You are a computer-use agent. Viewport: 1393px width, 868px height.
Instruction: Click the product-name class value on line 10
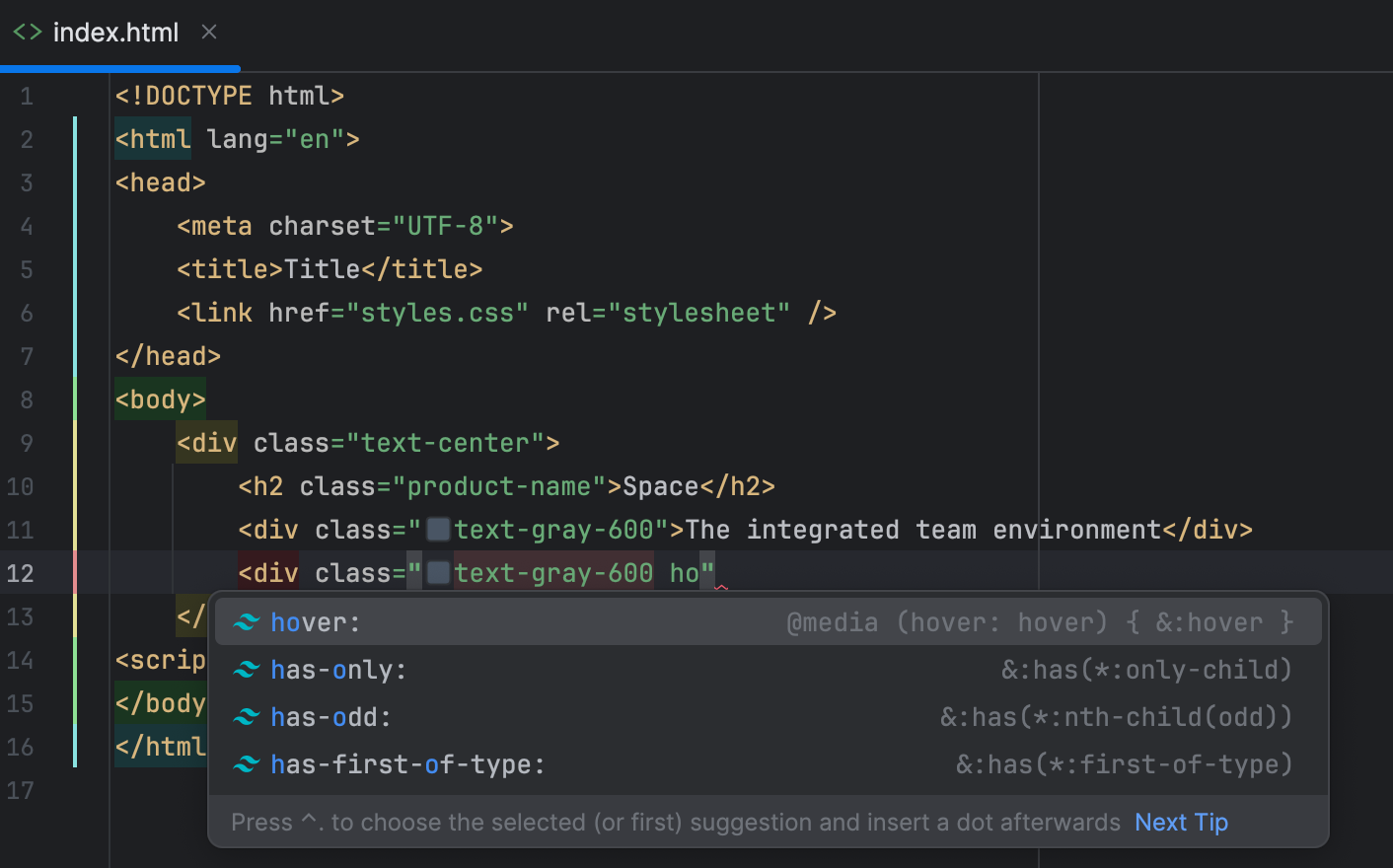pos(492,485)
